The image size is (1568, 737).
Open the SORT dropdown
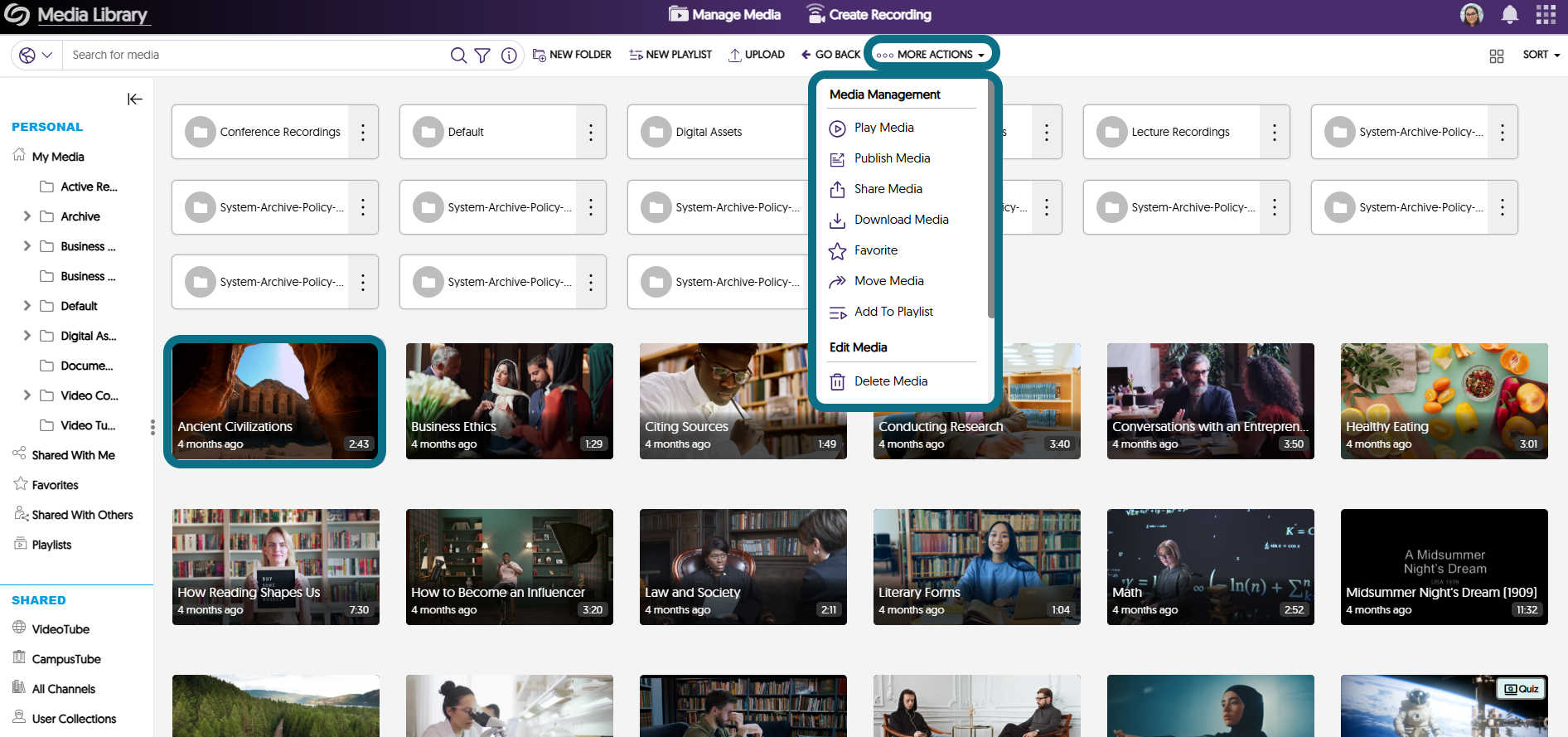1541,55
